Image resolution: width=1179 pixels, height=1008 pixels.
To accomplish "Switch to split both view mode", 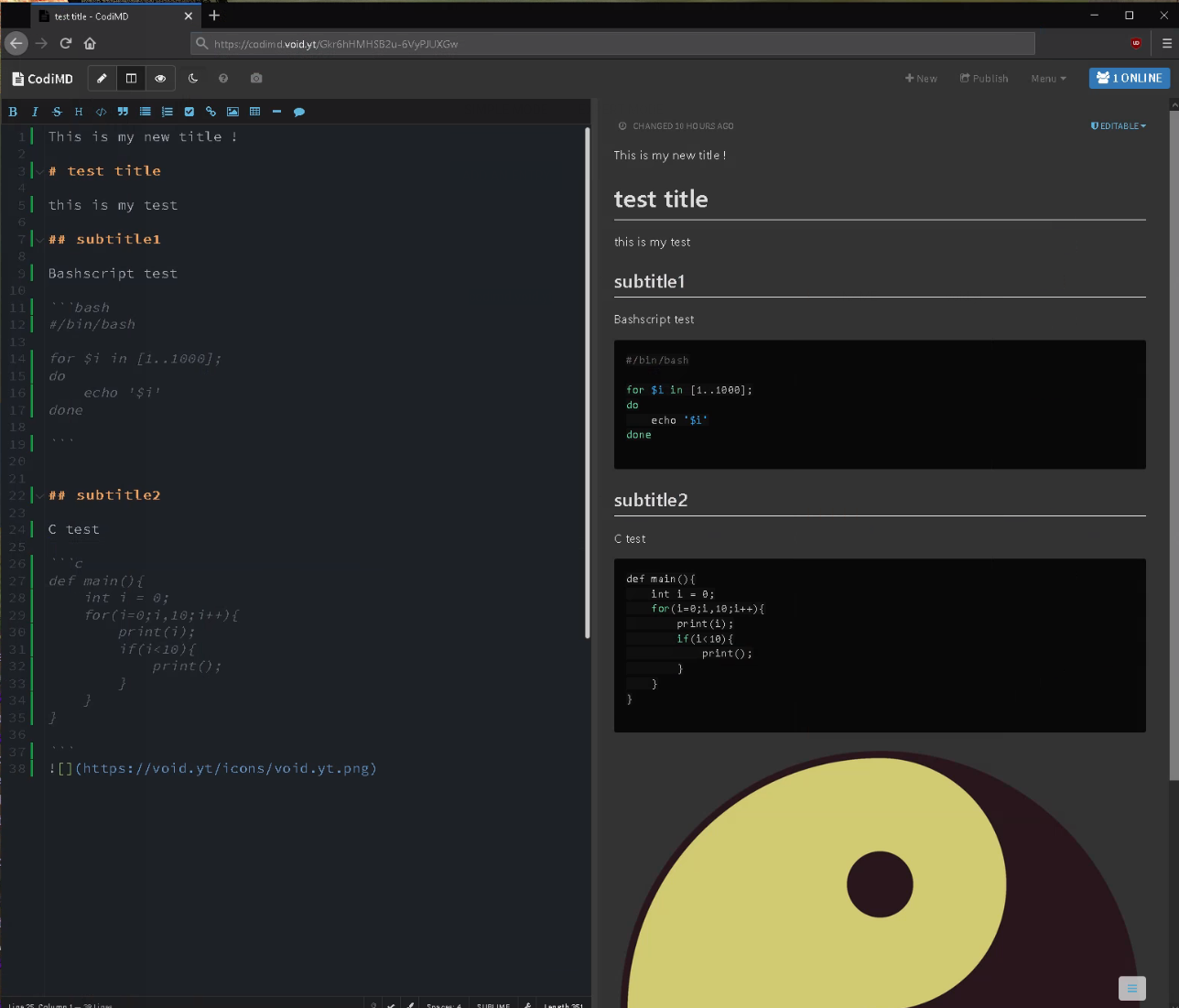I will coord(132,79).
